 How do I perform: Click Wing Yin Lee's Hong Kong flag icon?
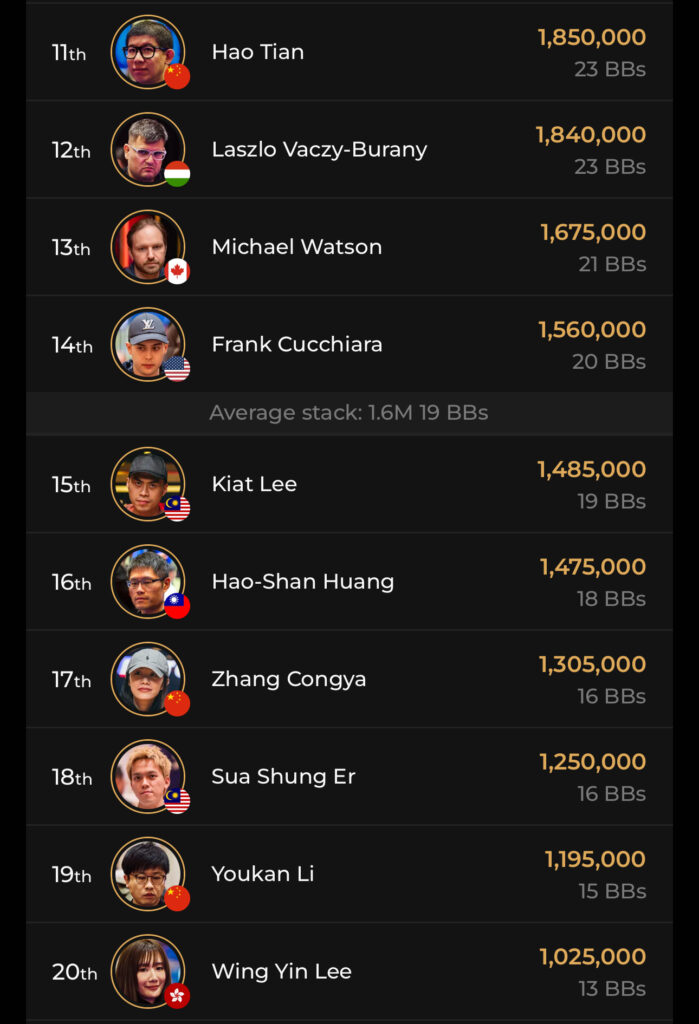click(177, 996)
